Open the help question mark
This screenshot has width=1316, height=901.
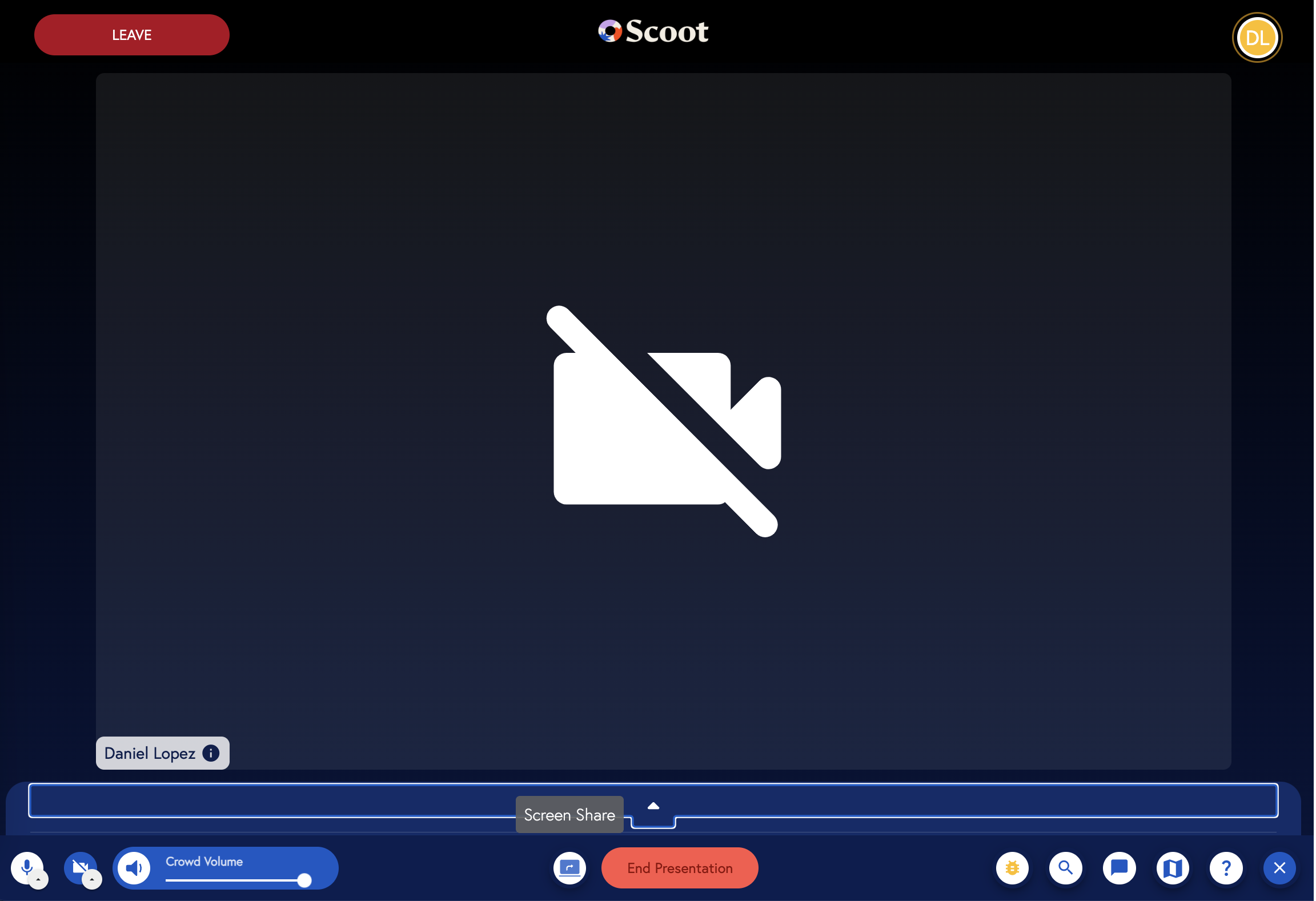click(x=1226, y=868)
